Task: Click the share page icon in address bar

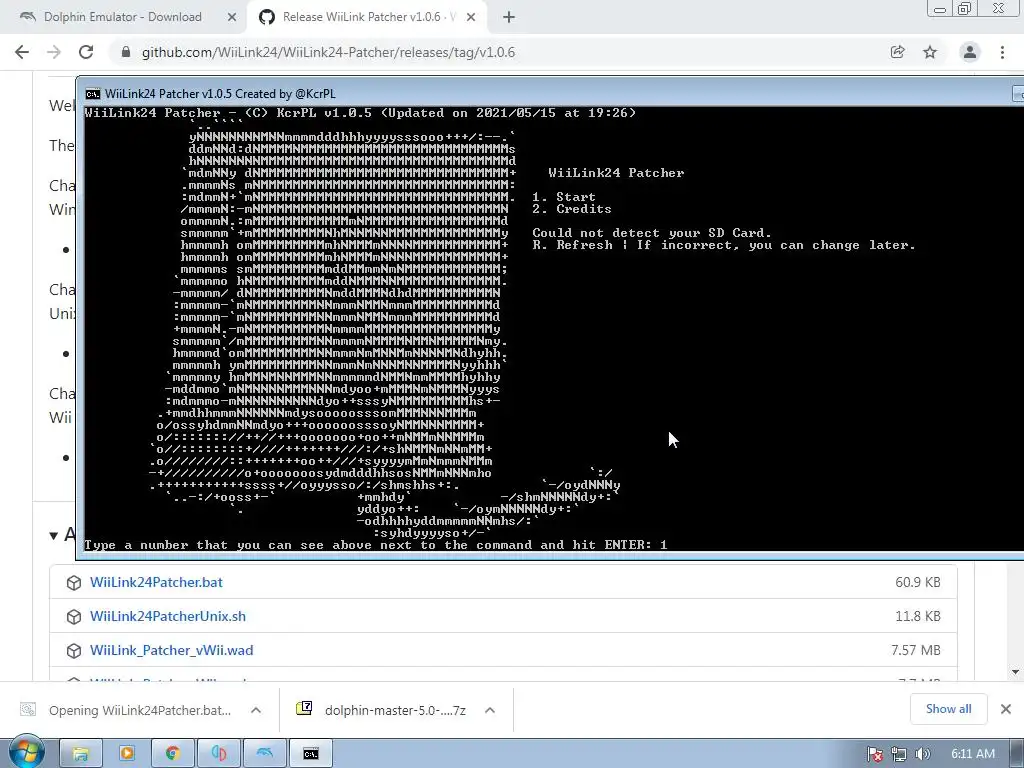Action: click(897, 52)
